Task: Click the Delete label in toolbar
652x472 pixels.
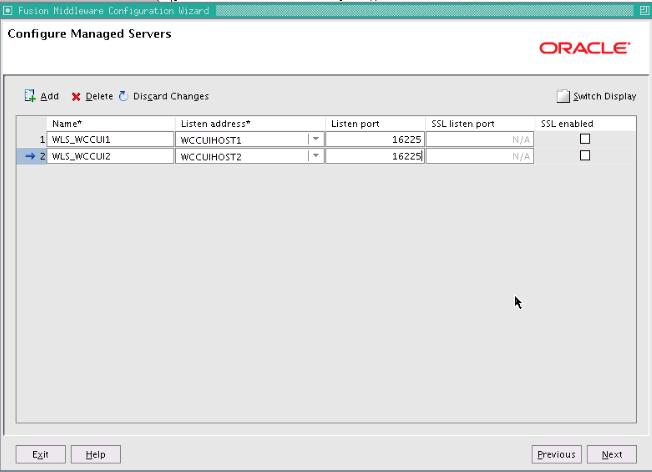Action: click(99, 96)
